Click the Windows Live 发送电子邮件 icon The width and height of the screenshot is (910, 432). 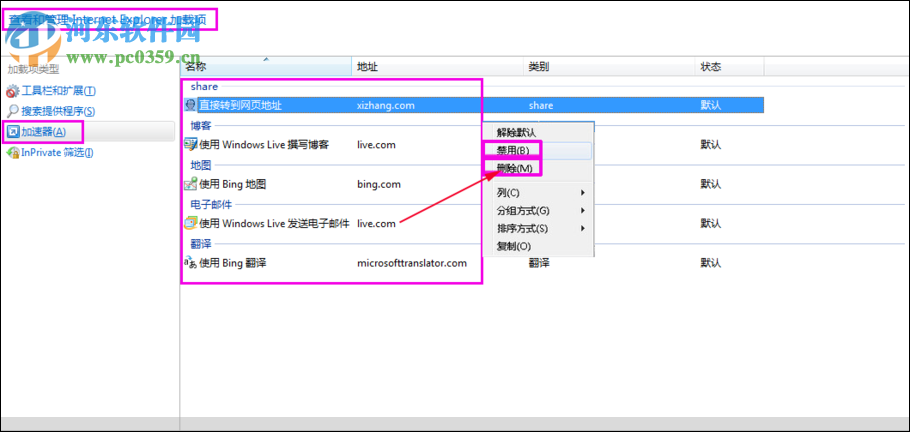pyautogui.click(x=191, y=224)
